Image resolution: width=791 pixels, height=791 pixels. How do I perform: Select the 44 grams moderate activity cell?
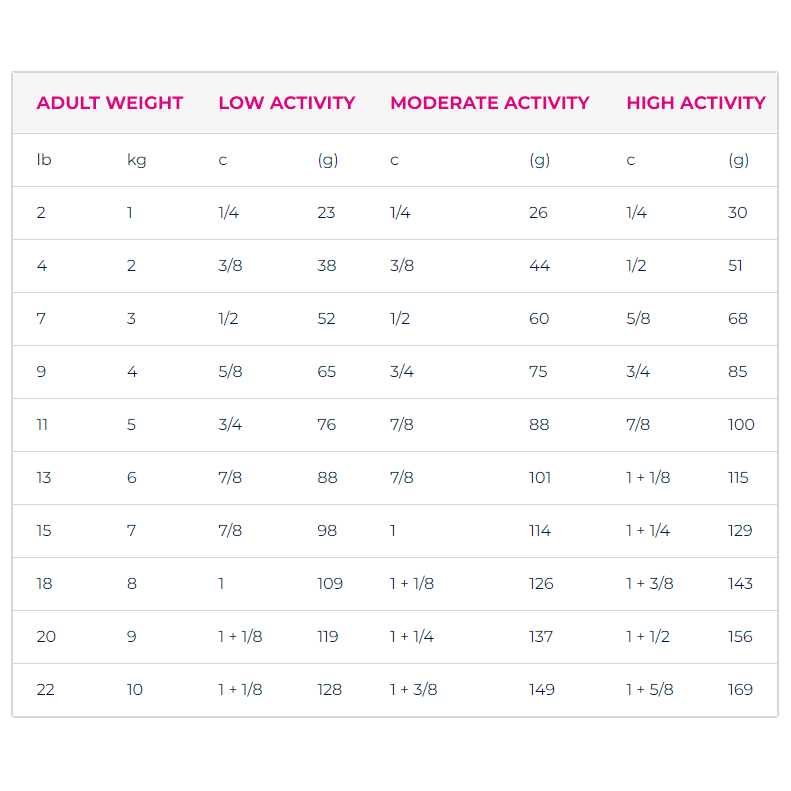[539, 265]
